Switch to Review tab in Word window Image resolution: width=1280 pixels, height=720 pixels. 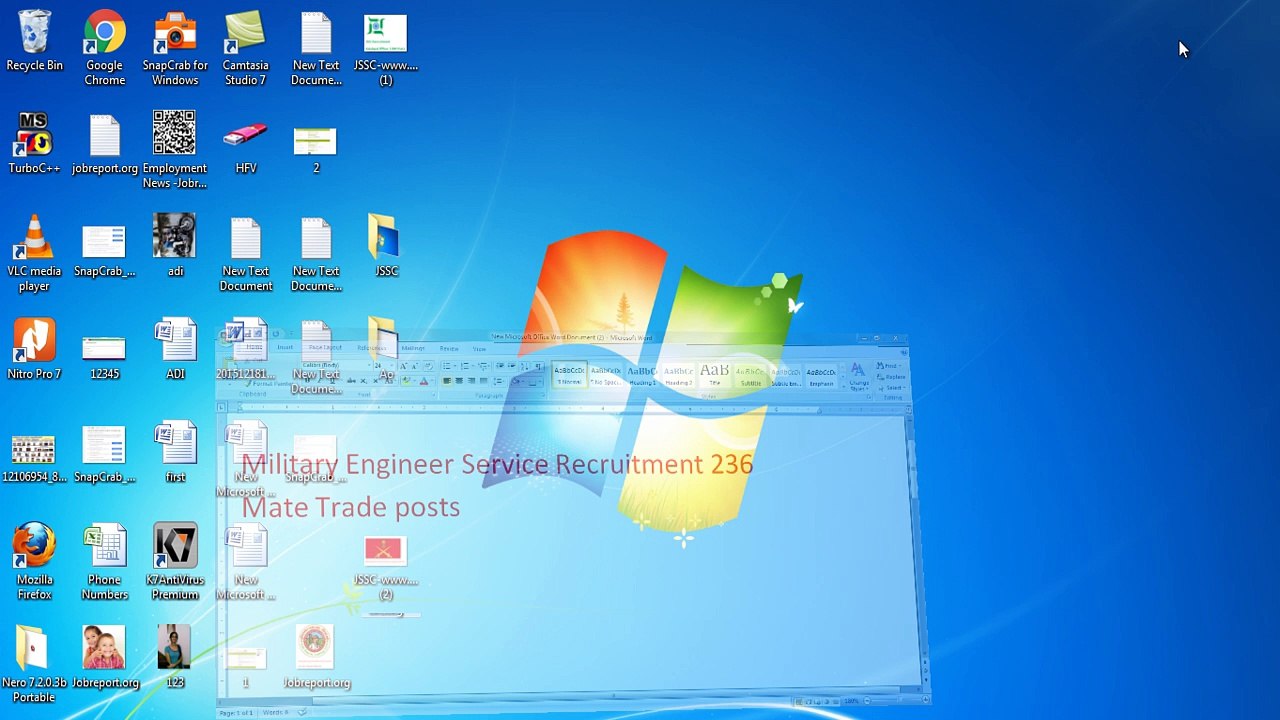[449, 348]
